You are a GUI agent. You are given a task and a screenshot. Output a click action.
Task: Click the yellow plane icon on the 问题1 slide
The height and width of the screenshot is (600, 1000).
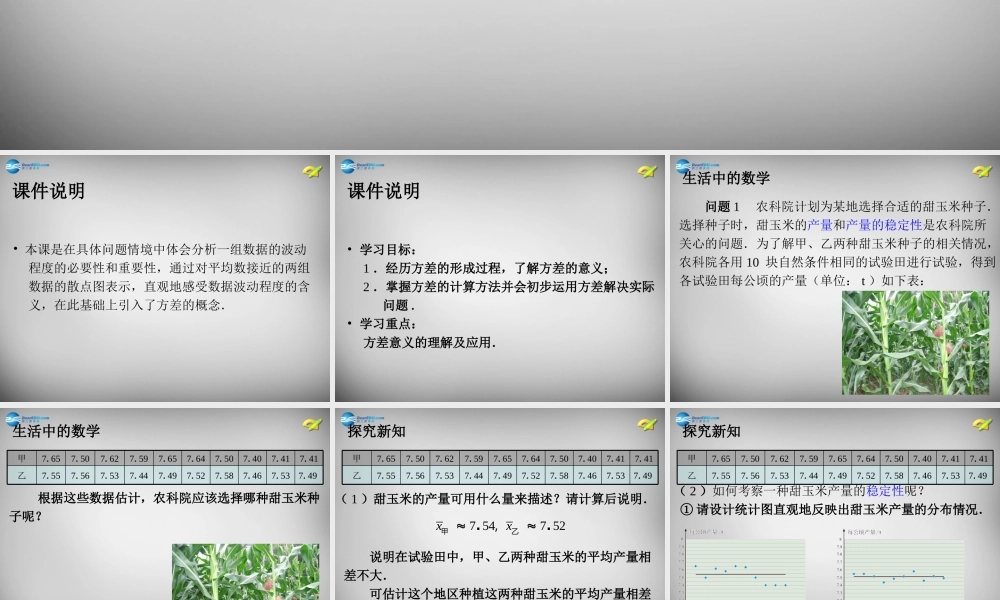982,171
